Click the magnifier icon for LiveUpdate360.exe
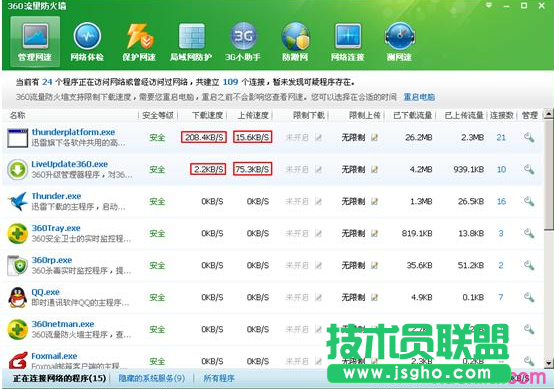The width and height of the screenshot is (554, 389). [529, 169]
